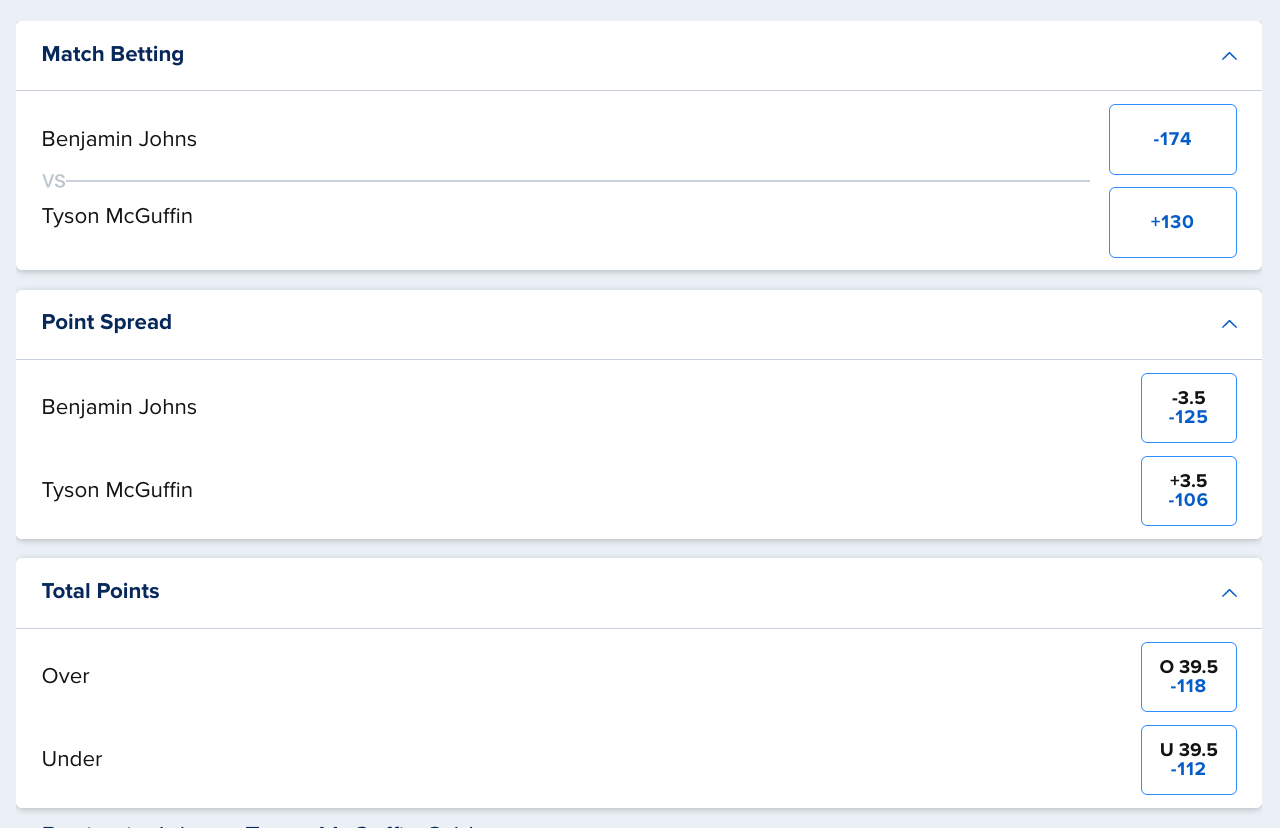
Task: Collapse the Match Betting section chevron
Action: tap(1229, 56)
